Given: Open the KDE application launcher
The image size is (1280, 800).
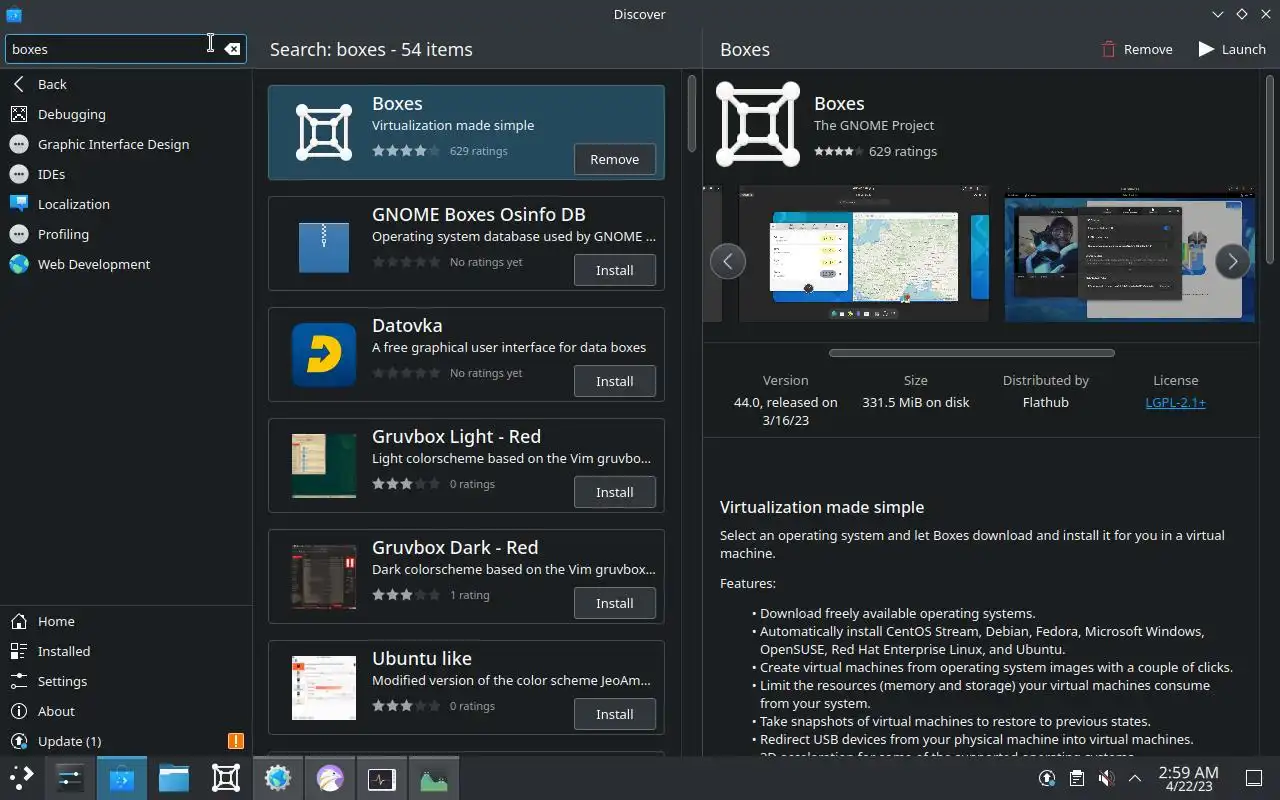Looking at the screenshot, I should tap(22, 778).
